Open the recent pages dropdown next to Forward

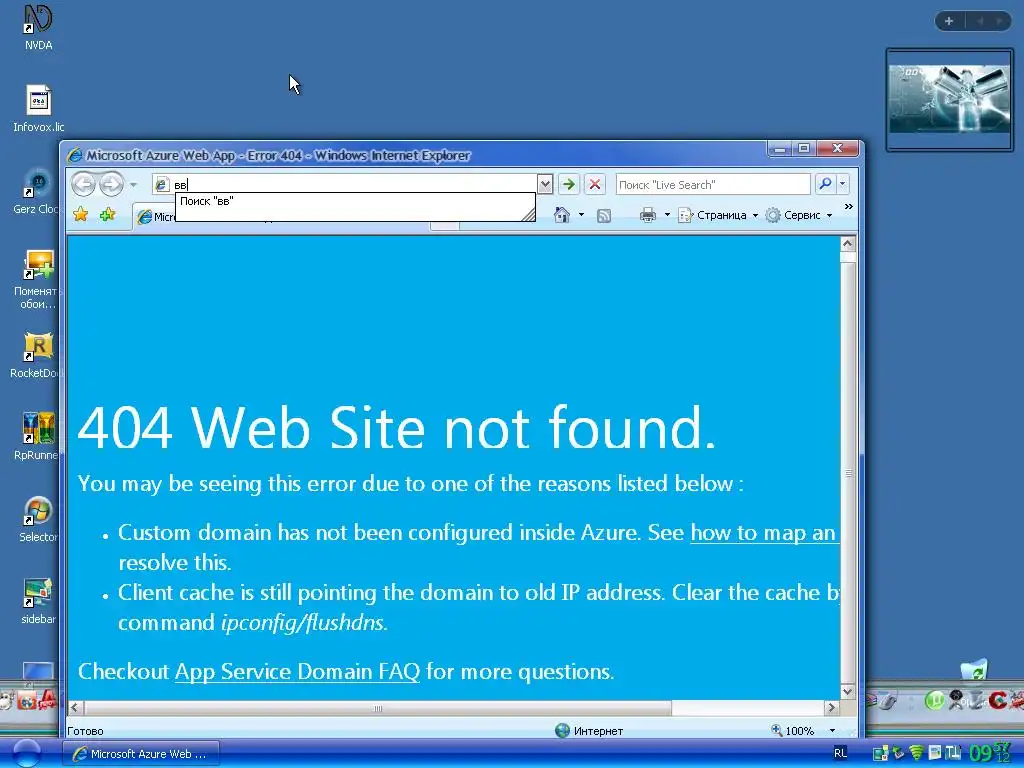point(133,185)
